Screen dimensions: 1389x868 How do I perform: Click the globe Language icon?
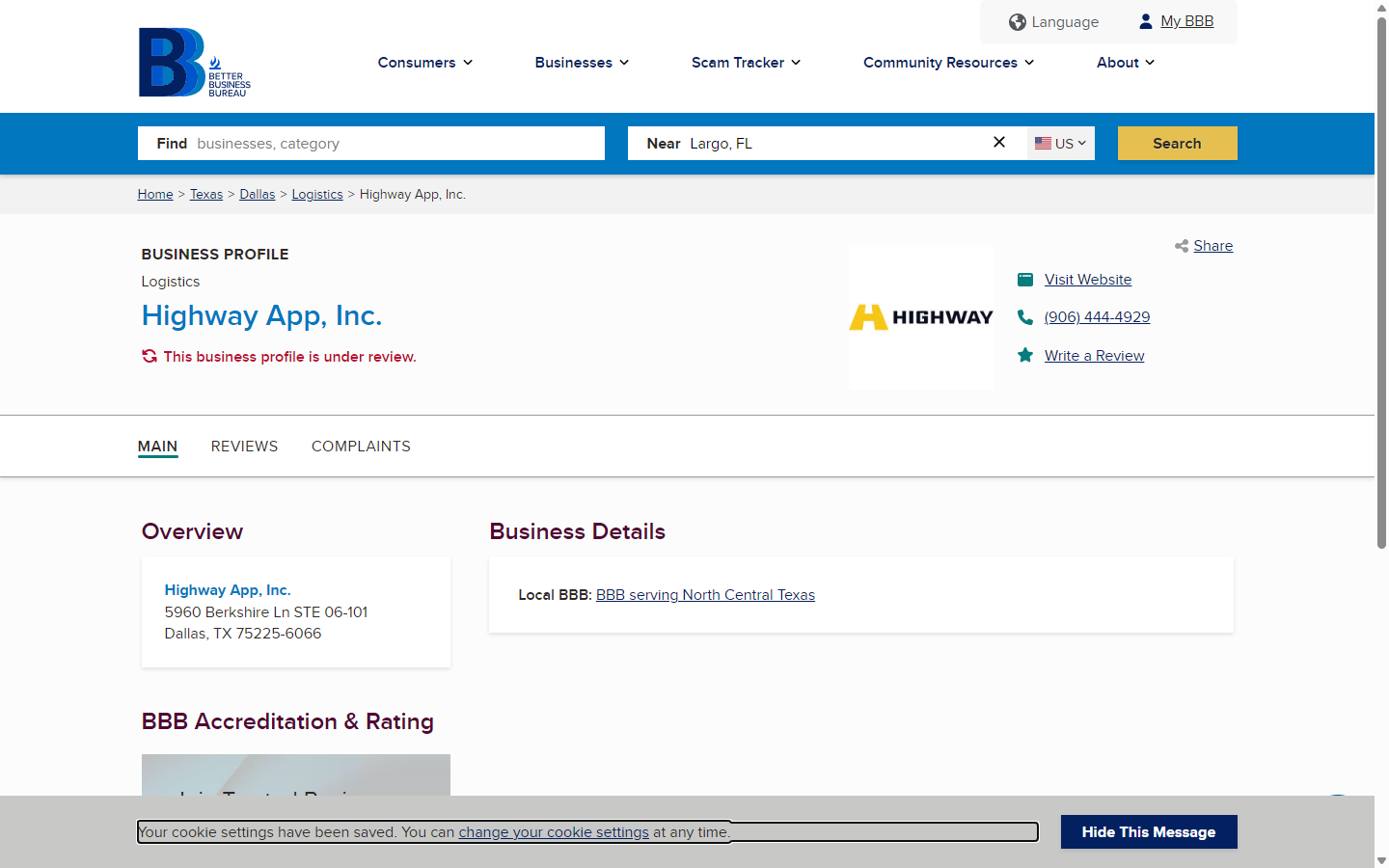coord(1017,22)
